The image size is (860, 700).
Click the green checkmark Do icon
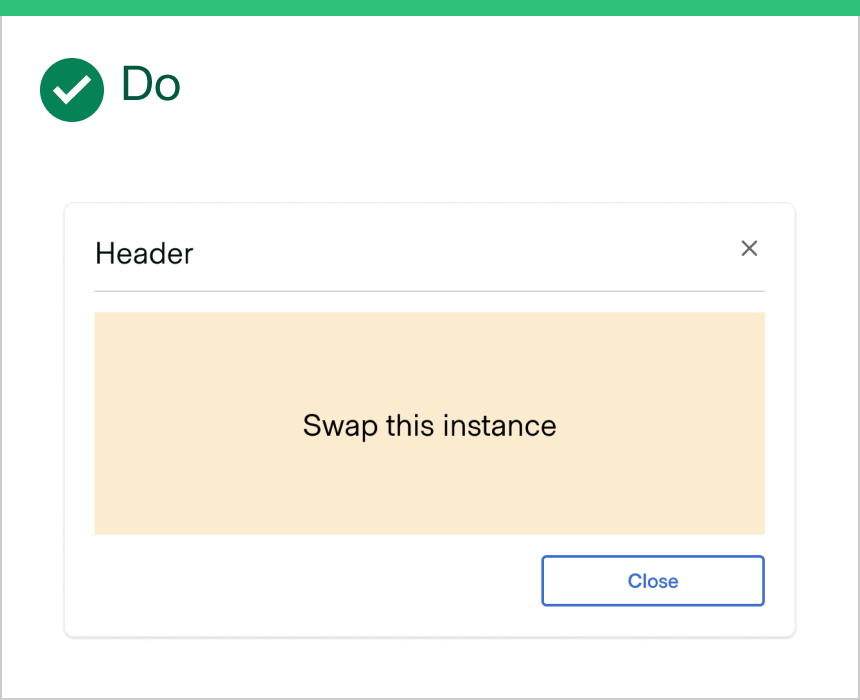[x=72, y=90]
